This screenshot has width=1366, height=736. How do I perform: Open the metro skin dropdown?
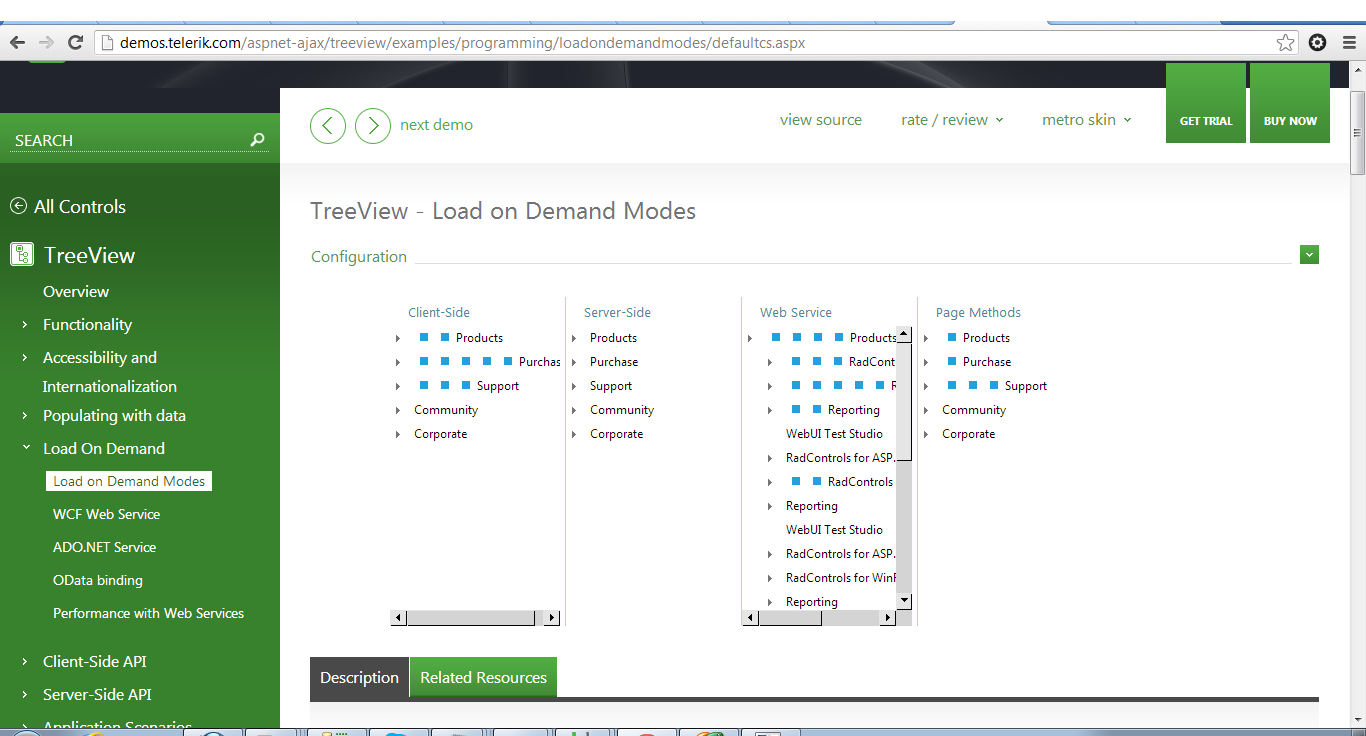coord(1087,120)
